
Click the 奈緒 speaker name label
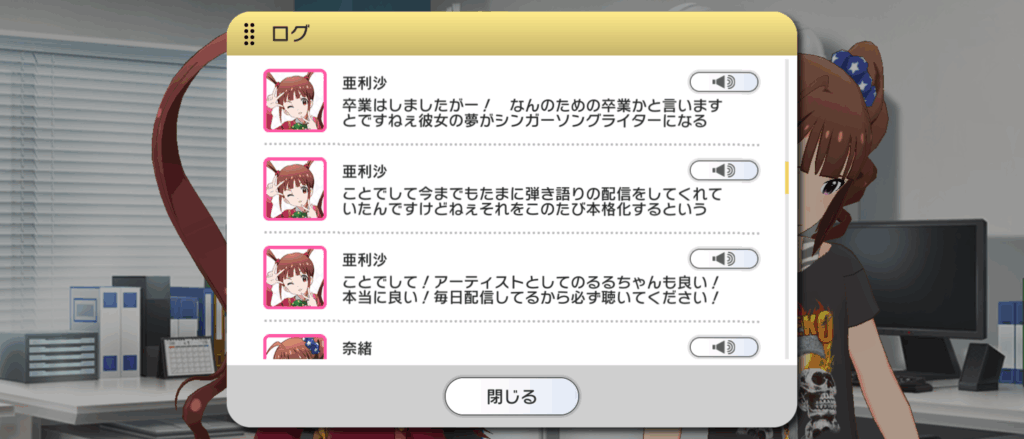pos(357,348)
